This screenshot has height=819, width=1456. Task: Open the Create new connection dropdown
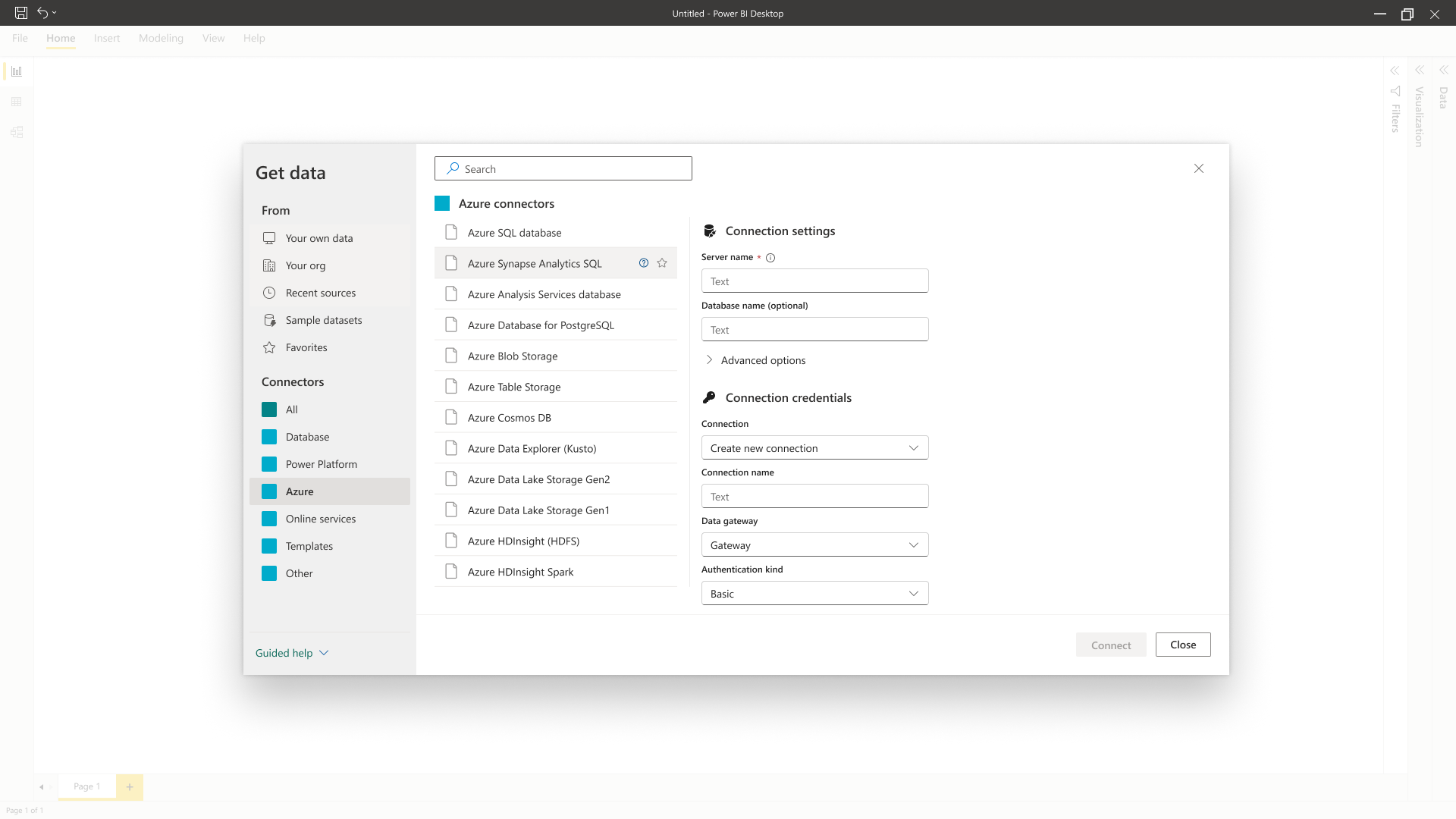tap(814, 448)
